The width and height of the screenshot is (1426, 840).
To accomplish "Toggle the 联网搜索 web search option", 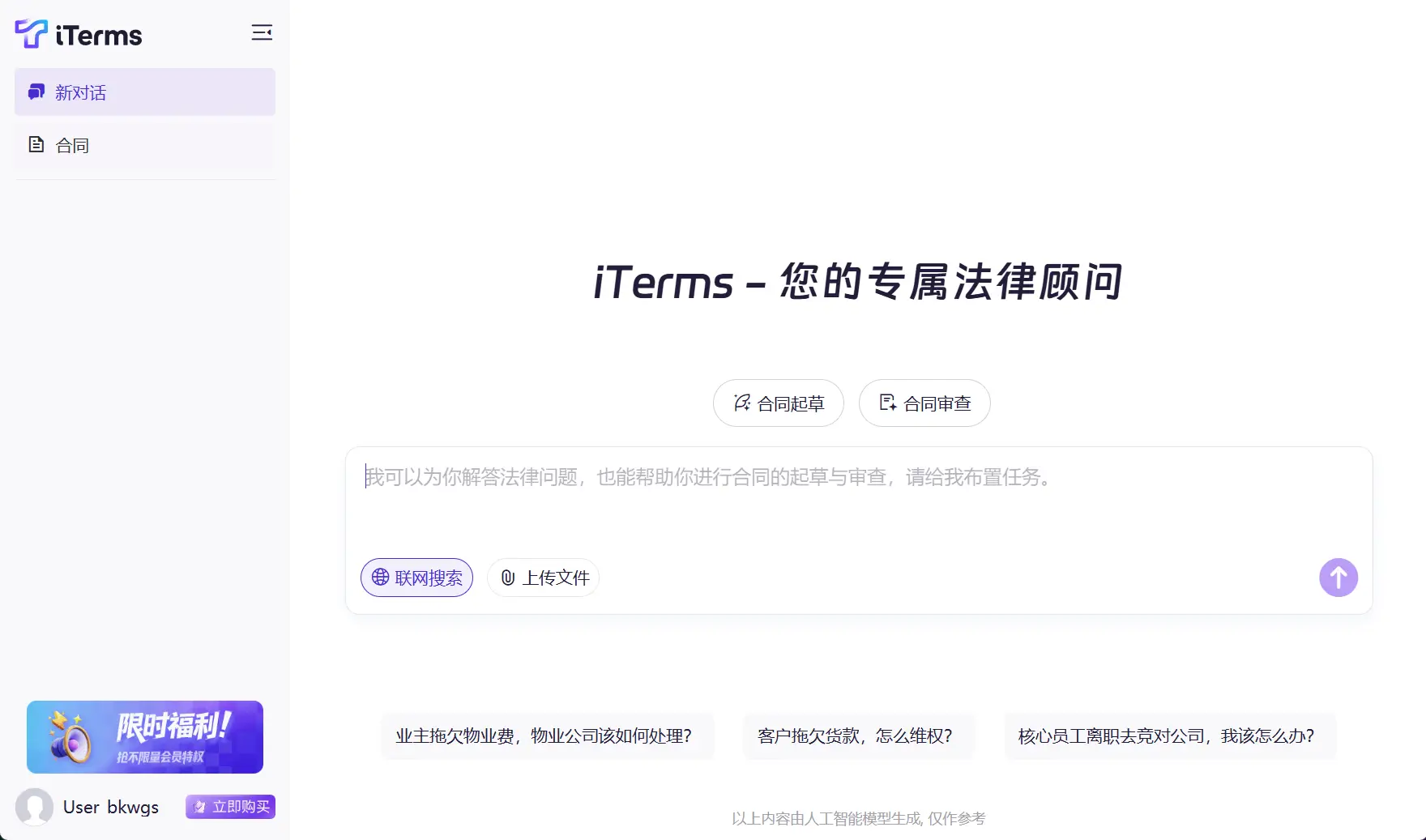I will (x=416, y=578).
